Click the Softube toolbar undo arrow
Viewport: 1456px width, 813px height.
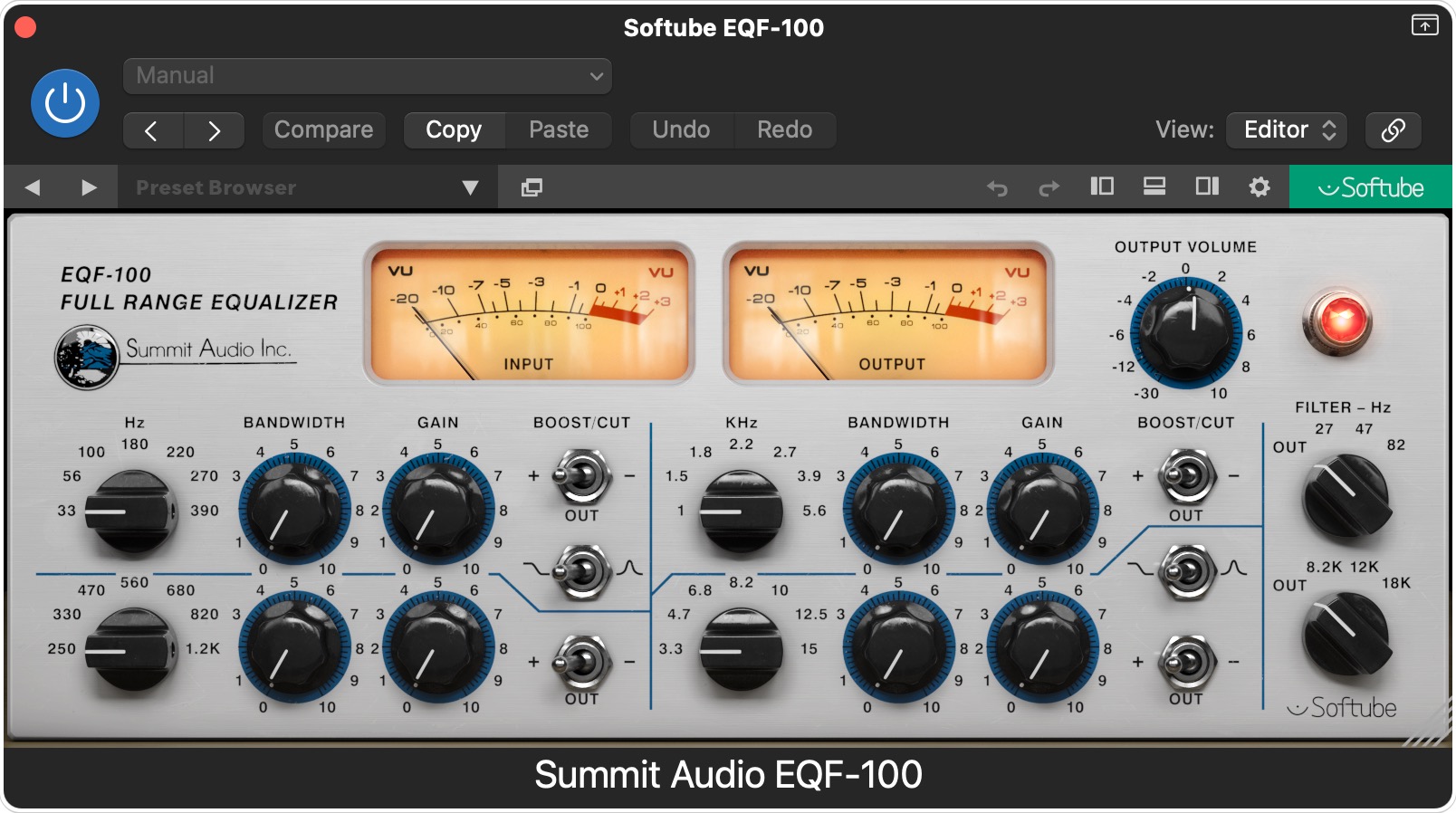click(997, 187)
